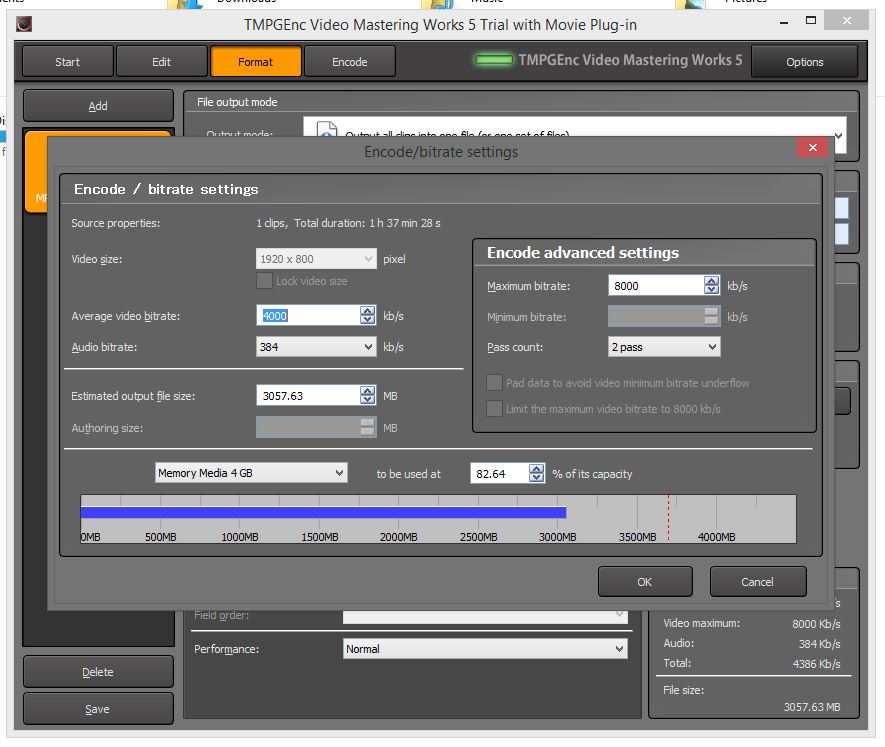Decrease Estimated output file size spinner
The height and width of the screenshot is (747, 885).
(367, 400)
